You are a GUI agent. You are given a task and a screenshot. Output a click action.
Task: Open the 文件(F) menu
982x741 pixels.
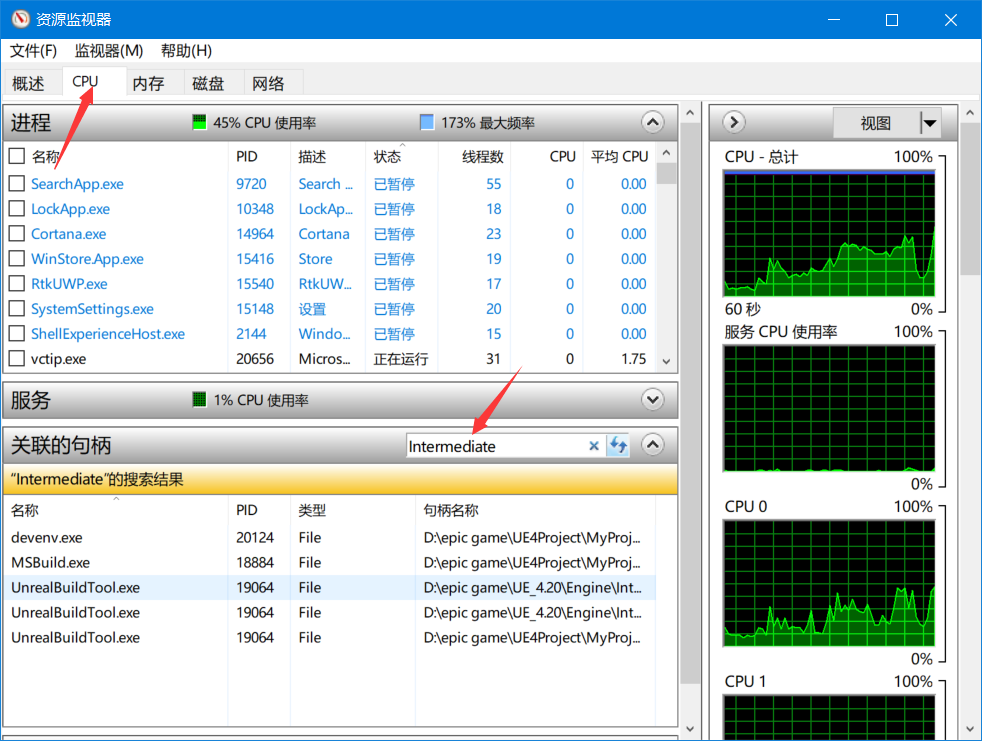pos(33,51)
